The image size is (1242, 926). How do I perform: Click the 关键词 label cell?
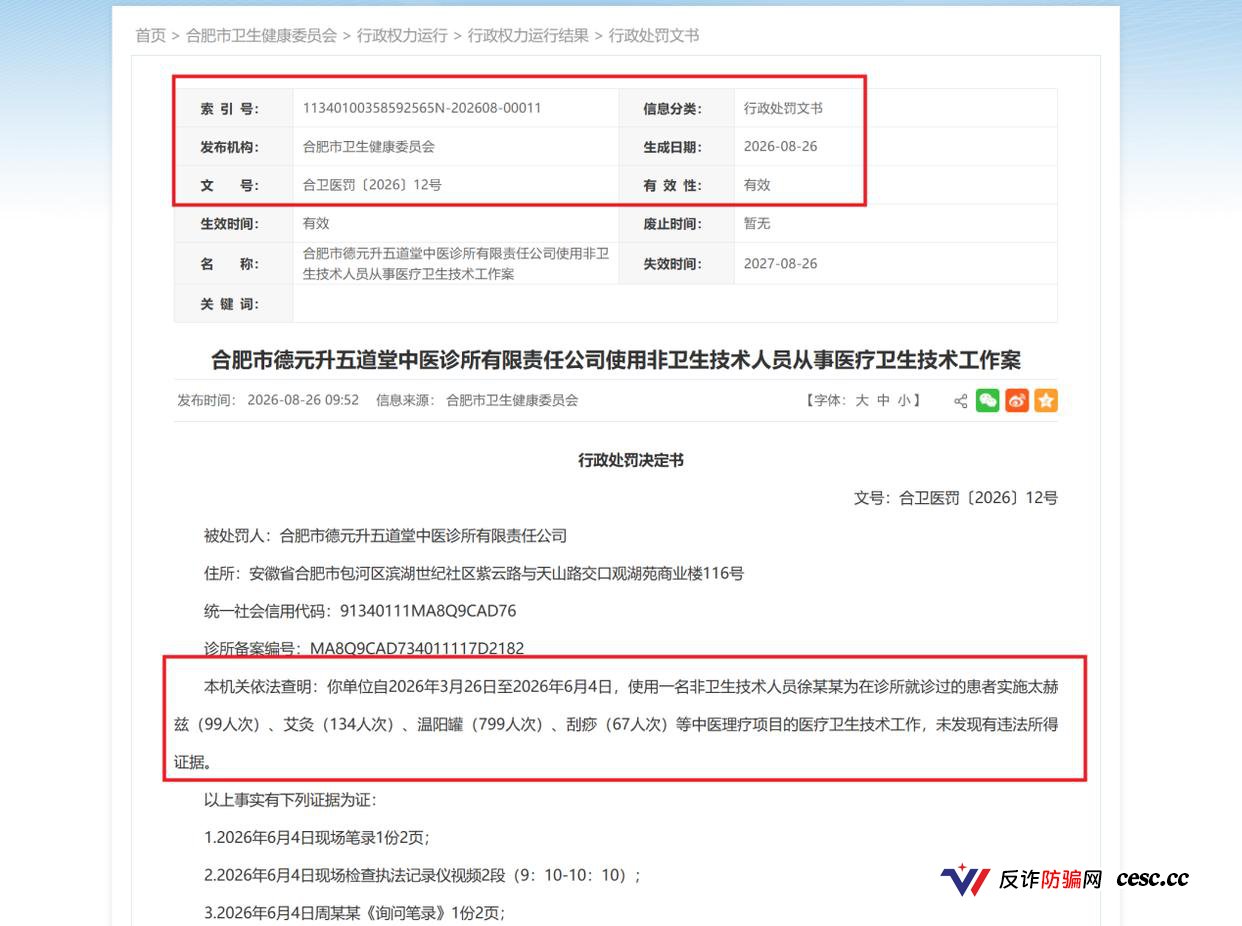tap(233, 303)
